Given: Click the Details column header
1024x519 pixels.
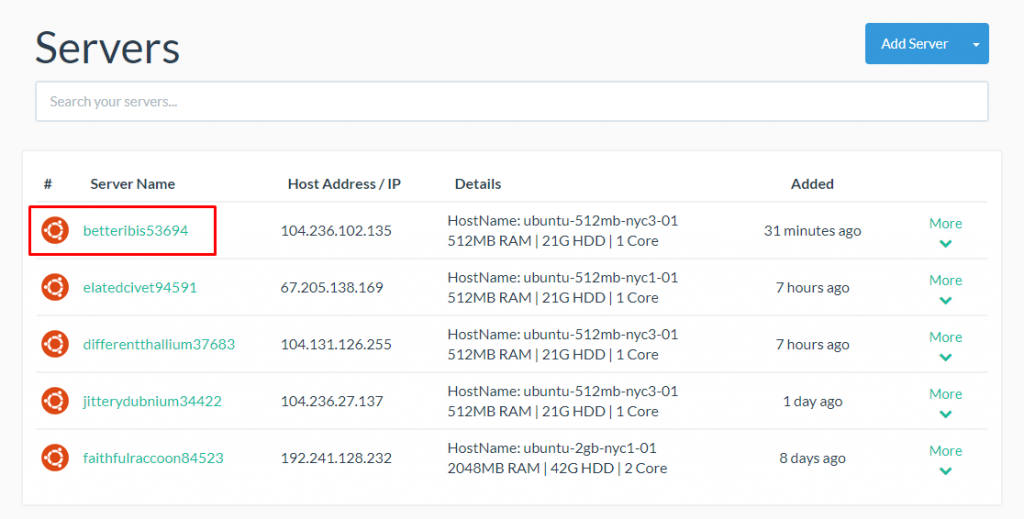Looking at the screenshot, I should pyautogui.click(x=478, y=184).
